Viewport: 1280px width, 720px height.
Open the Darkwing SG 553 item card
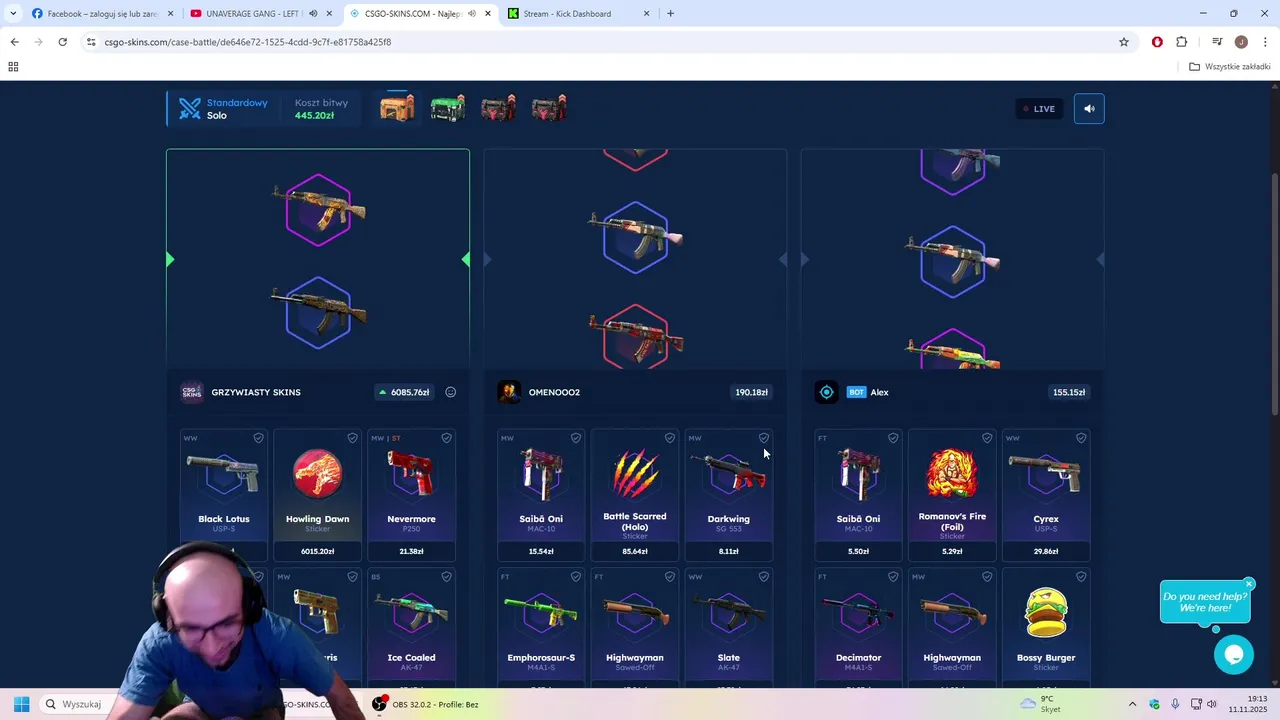coord(728,495)
